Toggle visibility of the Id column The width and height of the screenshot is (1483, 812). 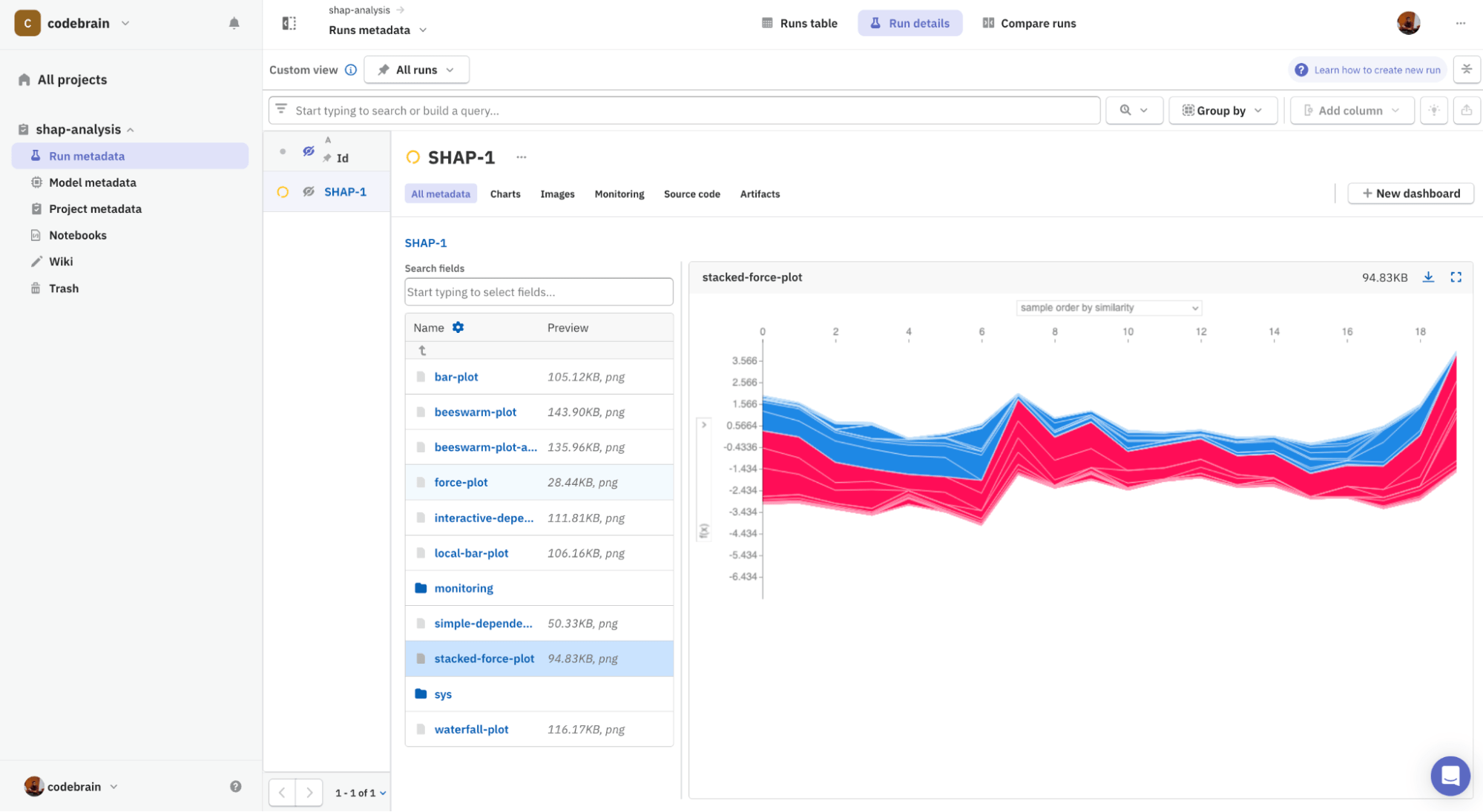tap(308, 151)
